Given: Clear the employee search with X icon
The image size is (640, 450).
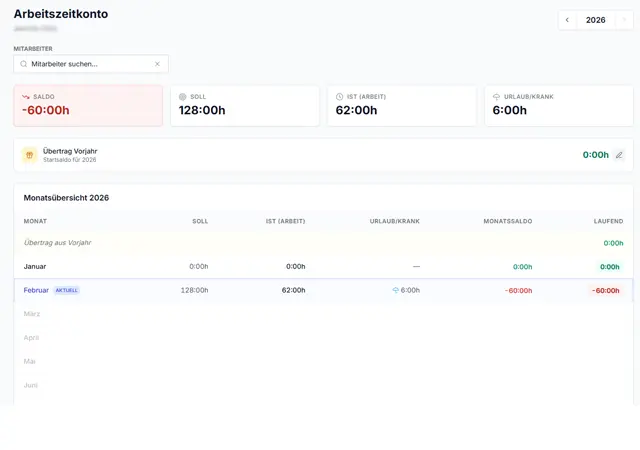Looking at the screenshot, I should (157, 64).
